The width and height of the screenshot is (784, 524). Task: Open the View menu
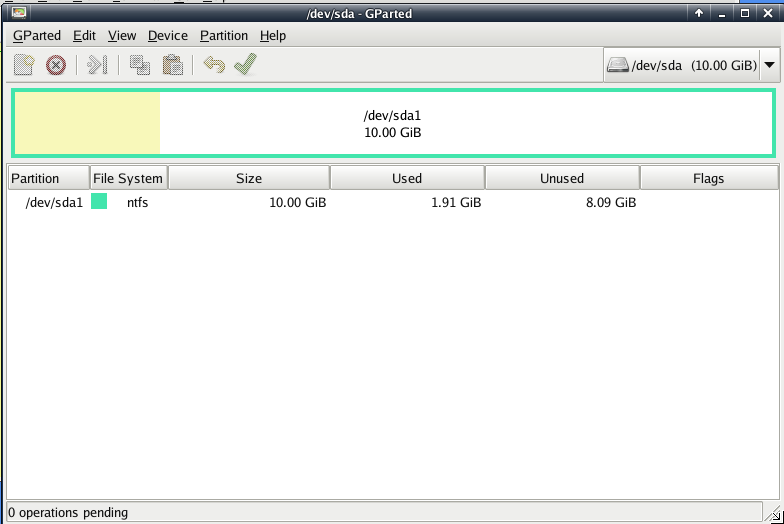[x=122, y=35]
